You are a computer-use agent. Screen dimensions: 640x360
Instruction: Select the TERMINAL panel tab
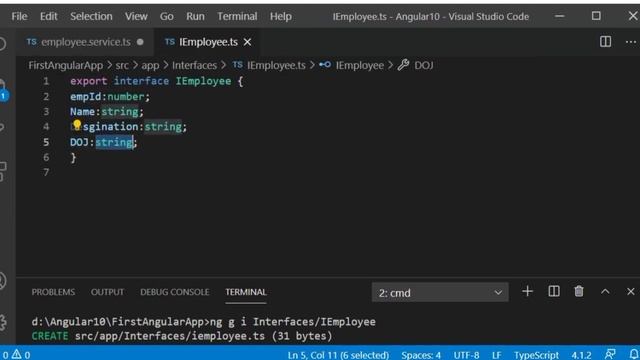246,292
